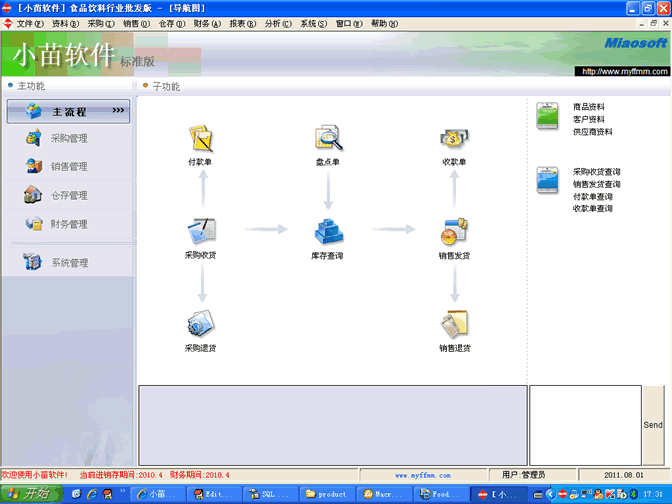The image size is (672, 504).
Task: Open the 销售退货 sales return icon
Action: point(454,324)
